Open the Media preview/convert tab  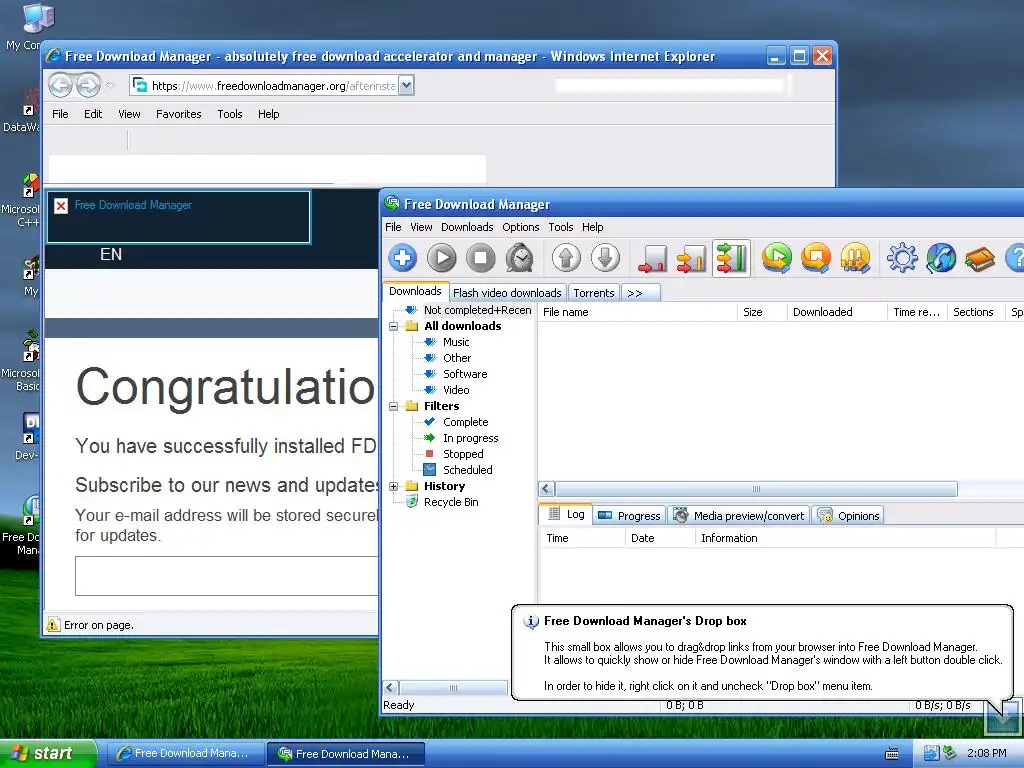(739, 515)
